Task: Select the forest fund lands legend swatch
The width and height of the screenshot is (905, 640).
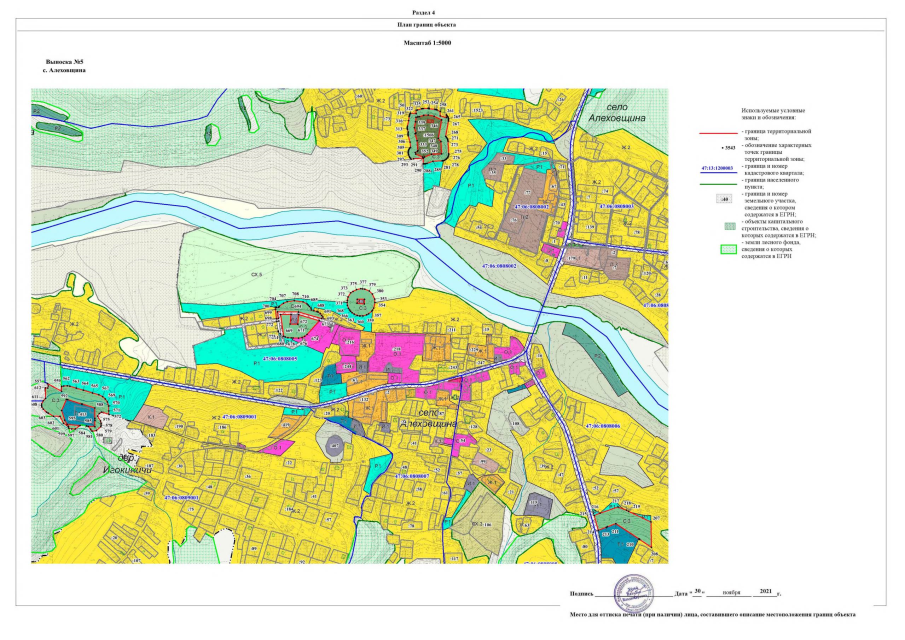Action: 730,251
